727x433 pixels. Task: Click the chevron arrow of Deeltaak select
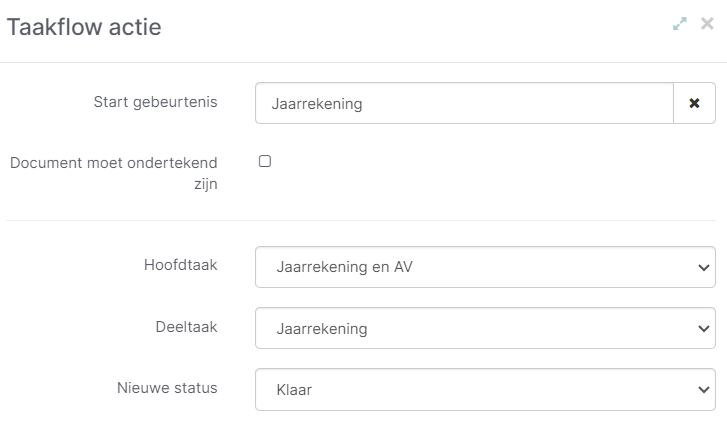coord(700,329)
